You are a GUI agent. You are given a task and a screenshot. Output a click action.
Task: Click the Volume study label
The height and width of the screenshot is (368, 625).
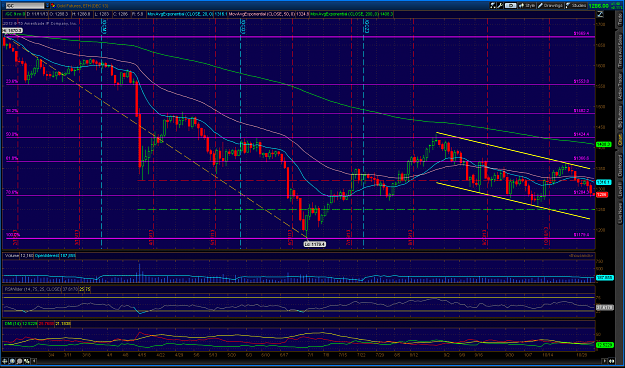coord(12,256)
